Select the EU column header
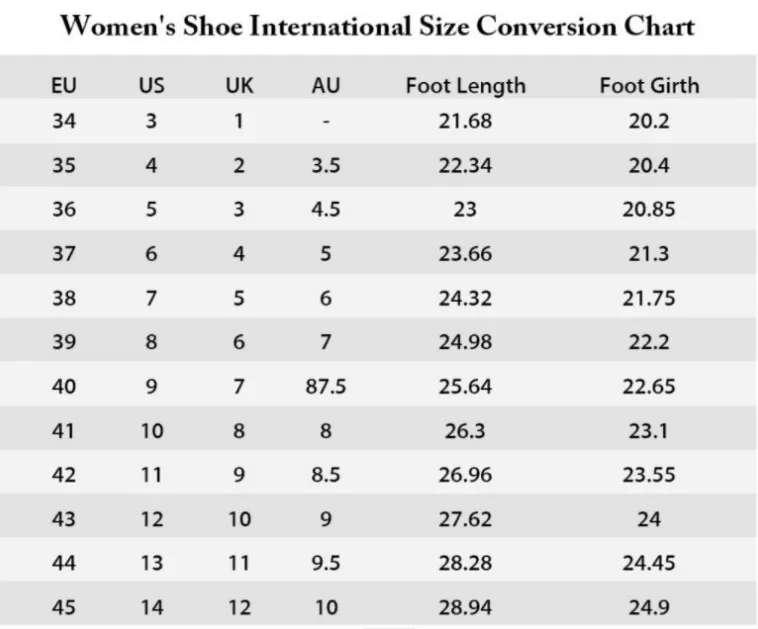The height and width of the screenshot is (629, 758). pyautogui.click(x=63, y=85)
